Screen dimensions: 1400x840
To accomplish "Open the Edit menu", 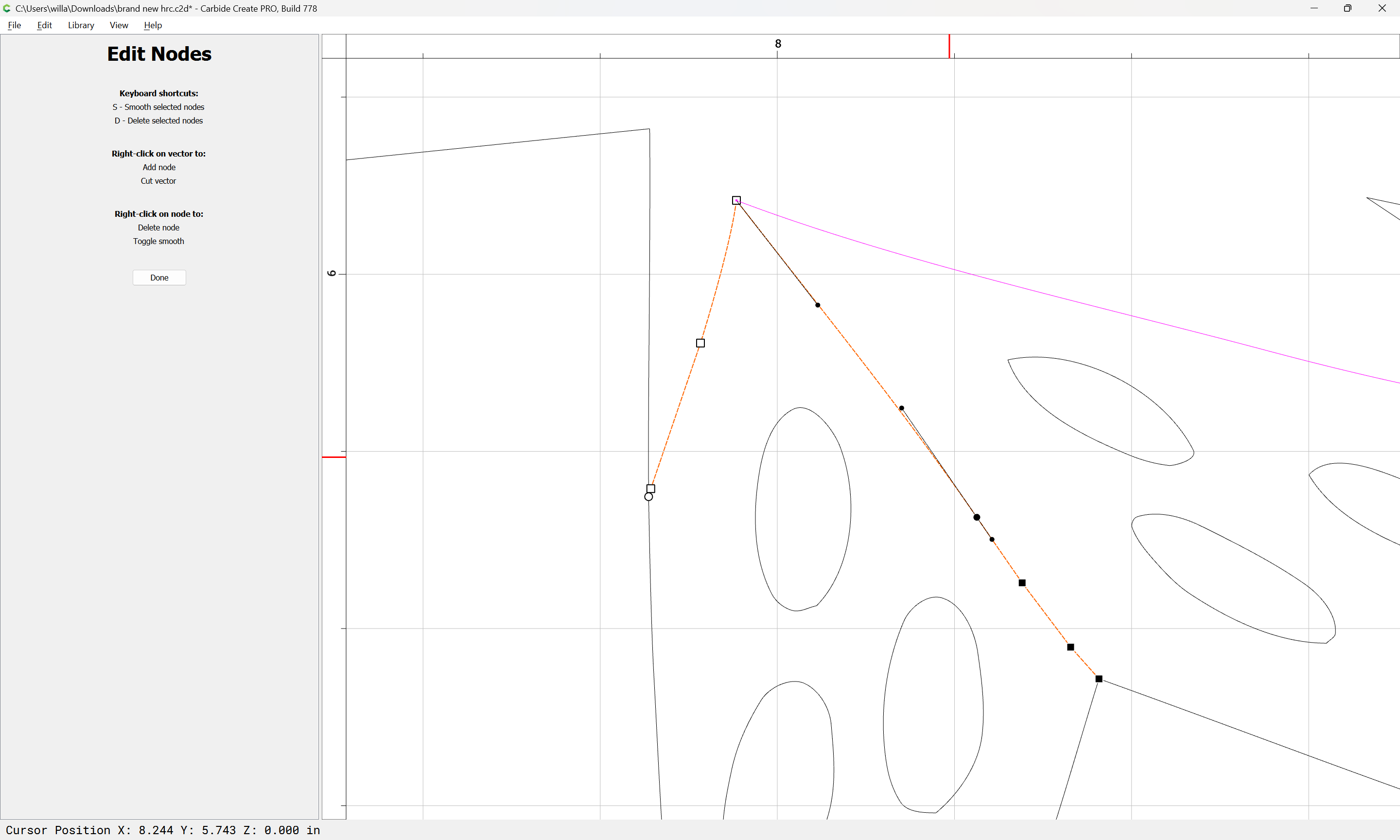I will (44, 25).
